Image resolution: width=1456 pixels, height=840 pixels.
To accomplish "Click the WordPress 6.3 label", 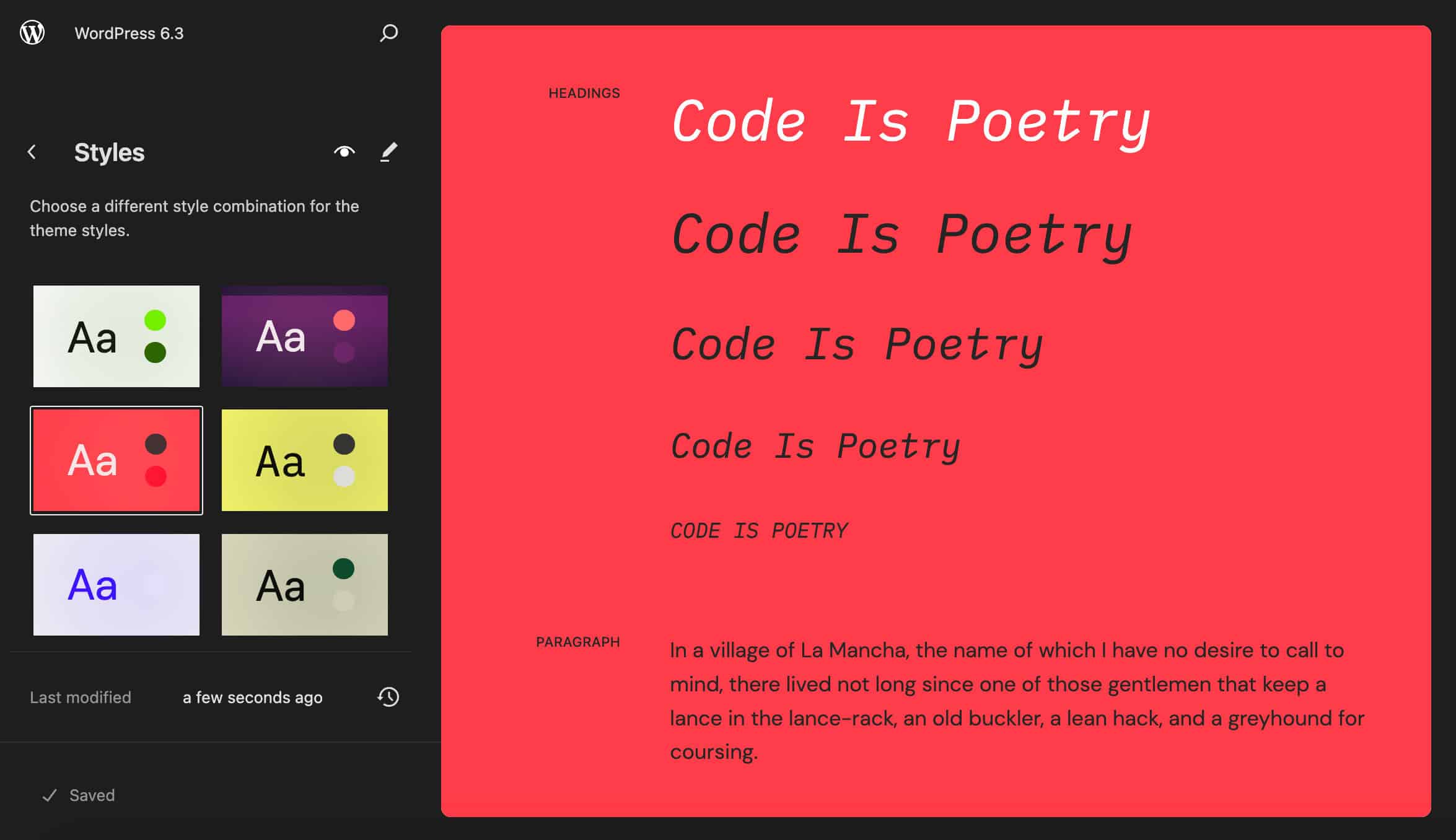I will point(128,33).
